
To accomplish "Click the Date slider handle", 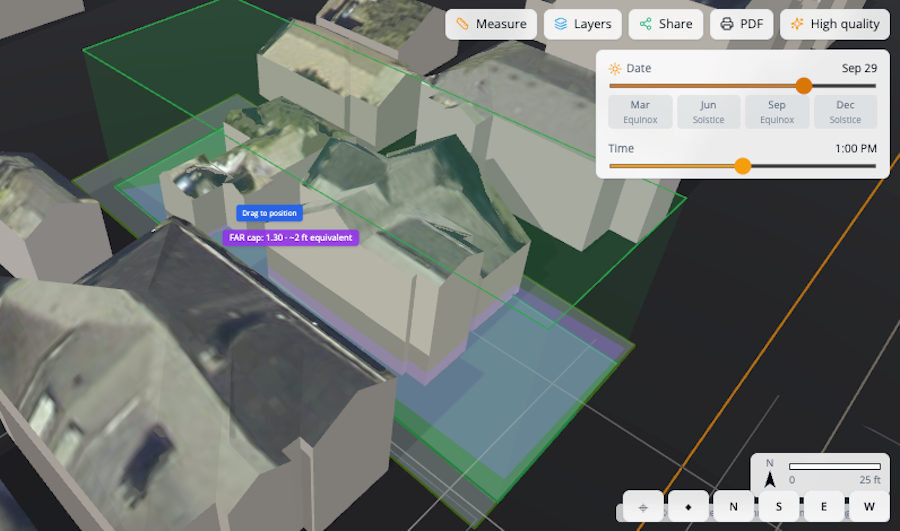I will pos(804,86).
